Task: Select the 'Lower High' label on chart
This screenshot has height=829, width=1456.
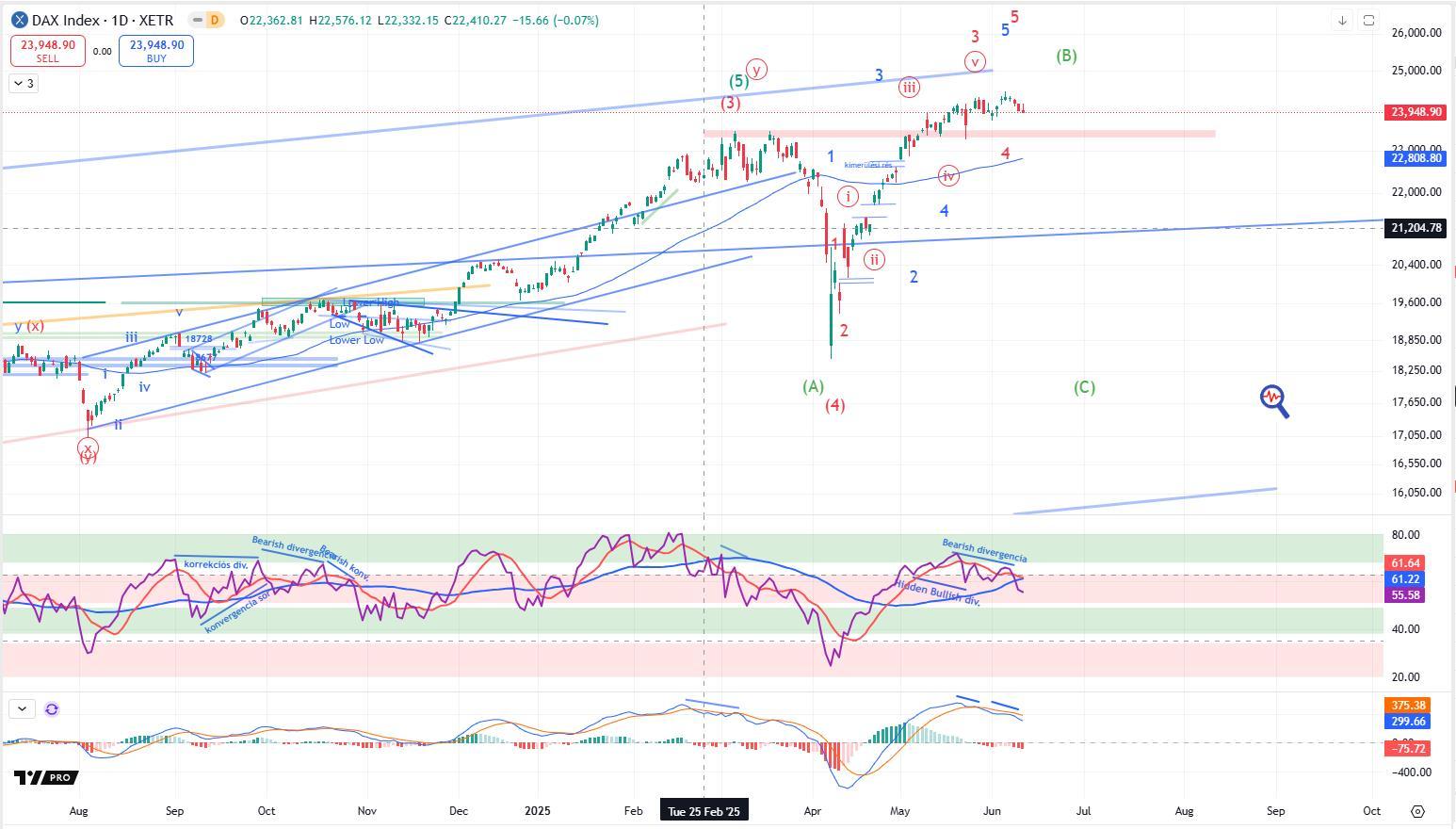Action: pos(371,303)
